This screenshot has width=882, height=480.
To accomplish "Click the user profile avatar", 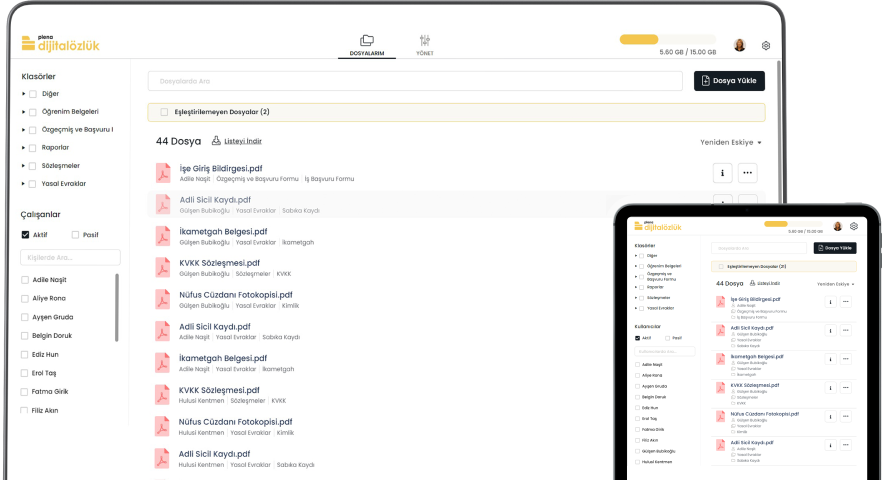I will coord(739,45).
